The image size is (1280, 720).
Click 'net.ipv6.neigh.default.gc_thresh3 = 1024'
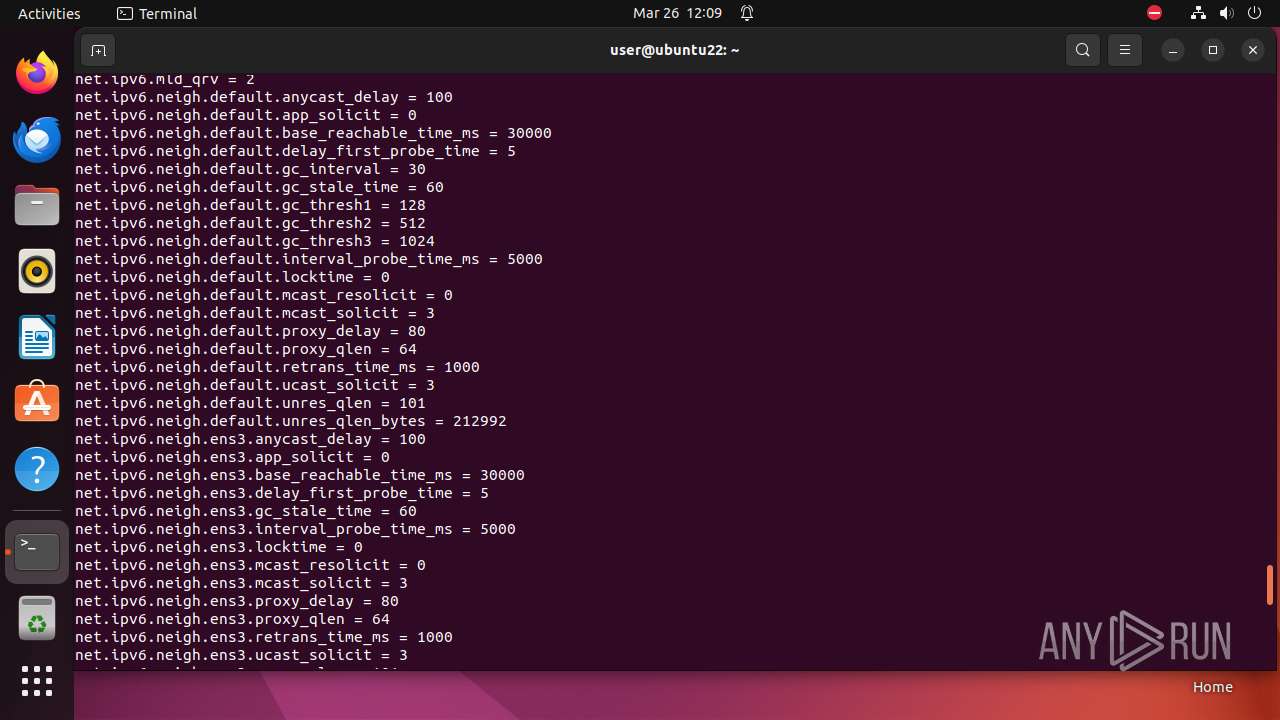255,241
